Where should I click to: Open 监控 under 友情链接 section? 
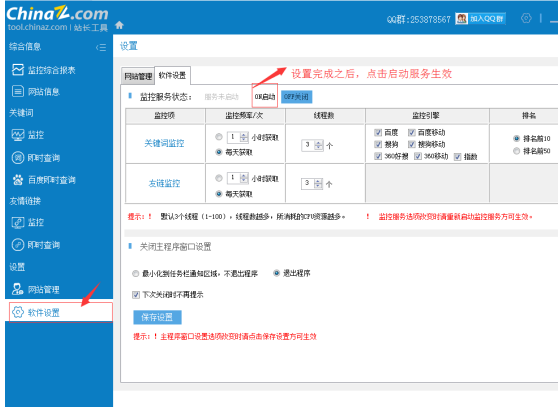click(28, 223)
